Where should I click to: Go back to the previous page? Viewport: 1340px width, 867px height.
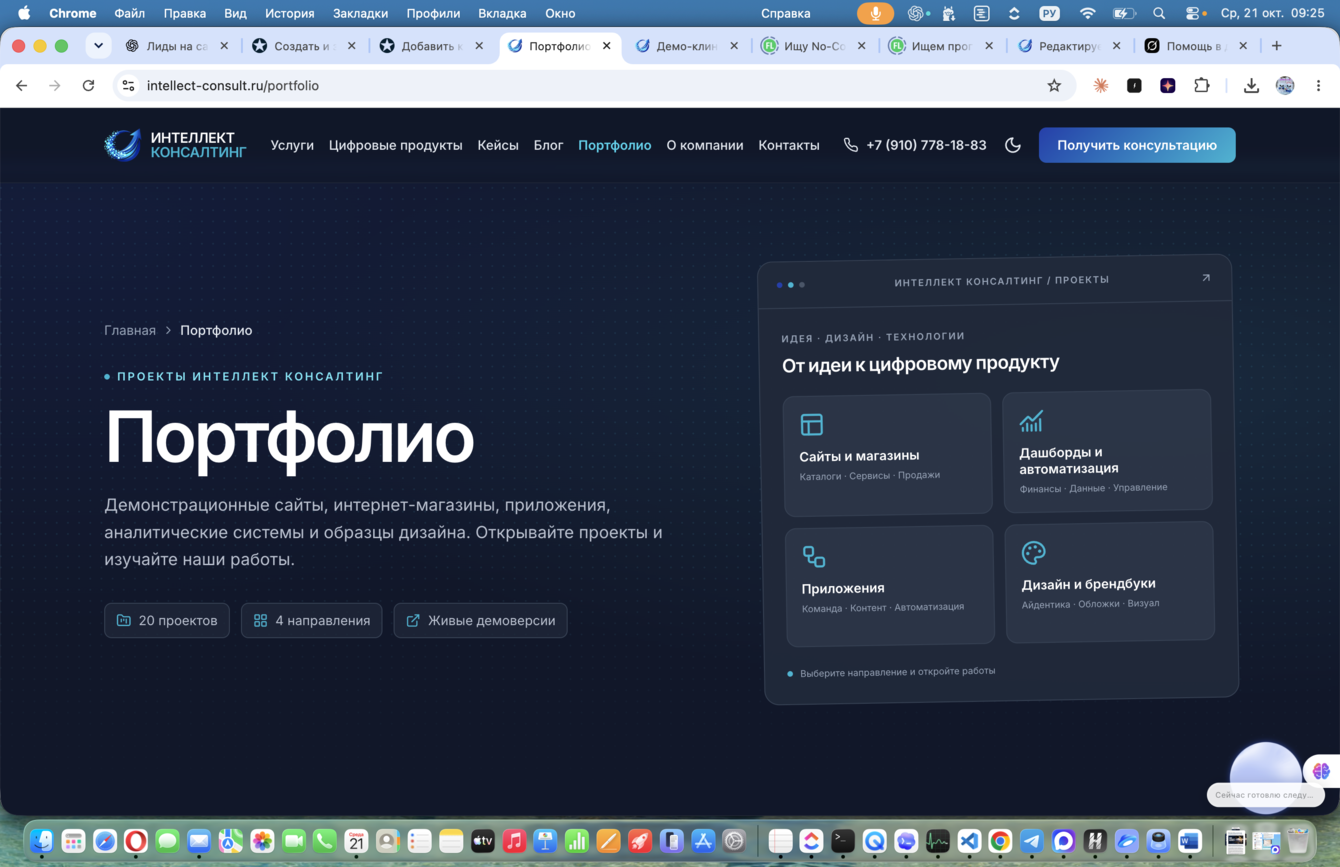22,86
